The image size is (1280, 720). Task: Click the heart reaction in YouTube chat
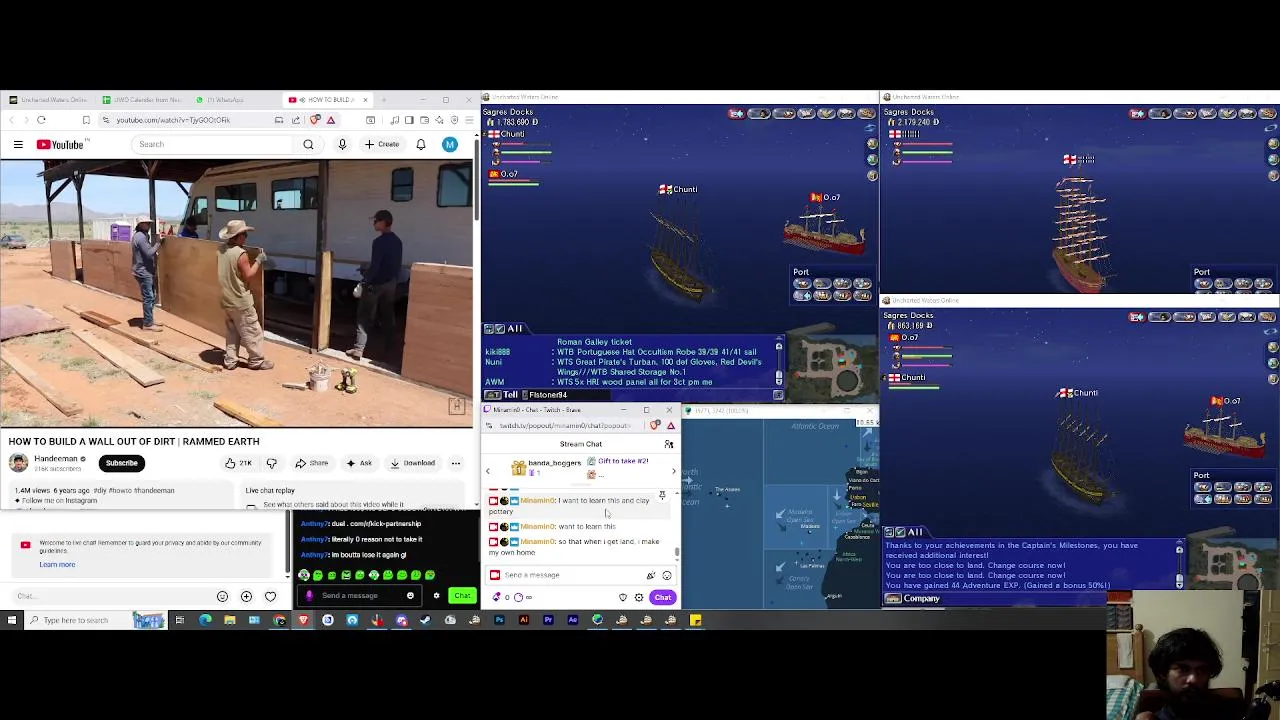pos(270,596)
